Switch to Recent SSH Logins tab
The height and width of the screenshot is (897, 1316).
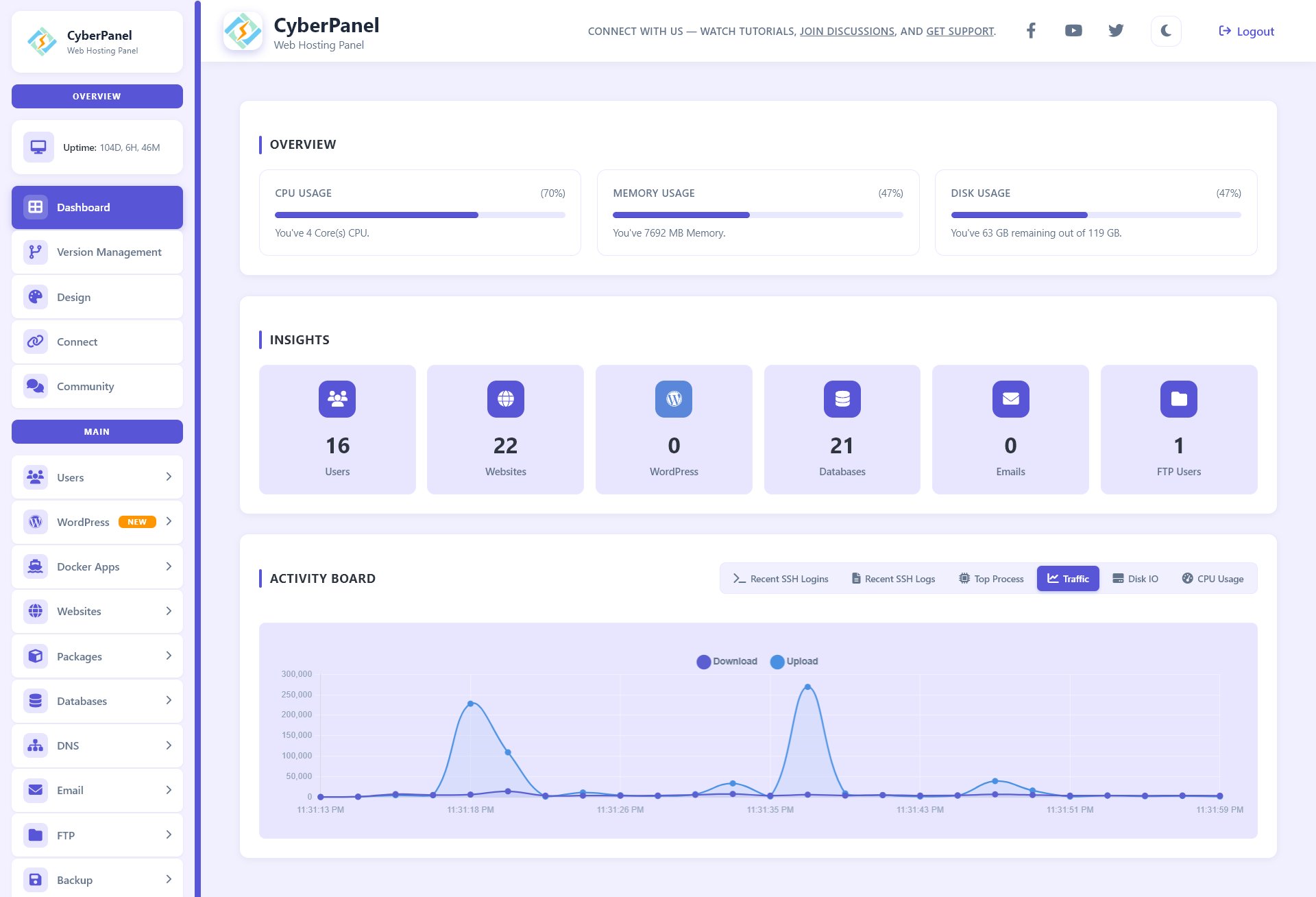(781, 579)
